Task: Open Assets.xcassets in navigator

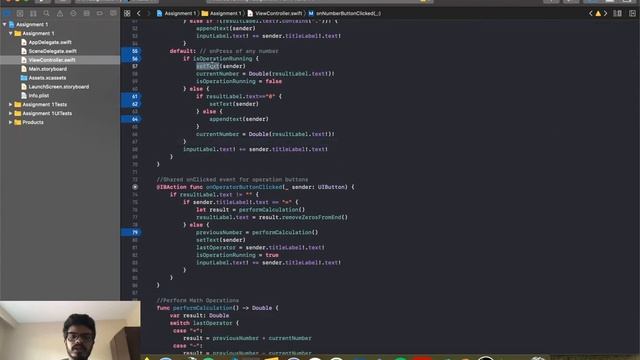Action: pos(43,78)
